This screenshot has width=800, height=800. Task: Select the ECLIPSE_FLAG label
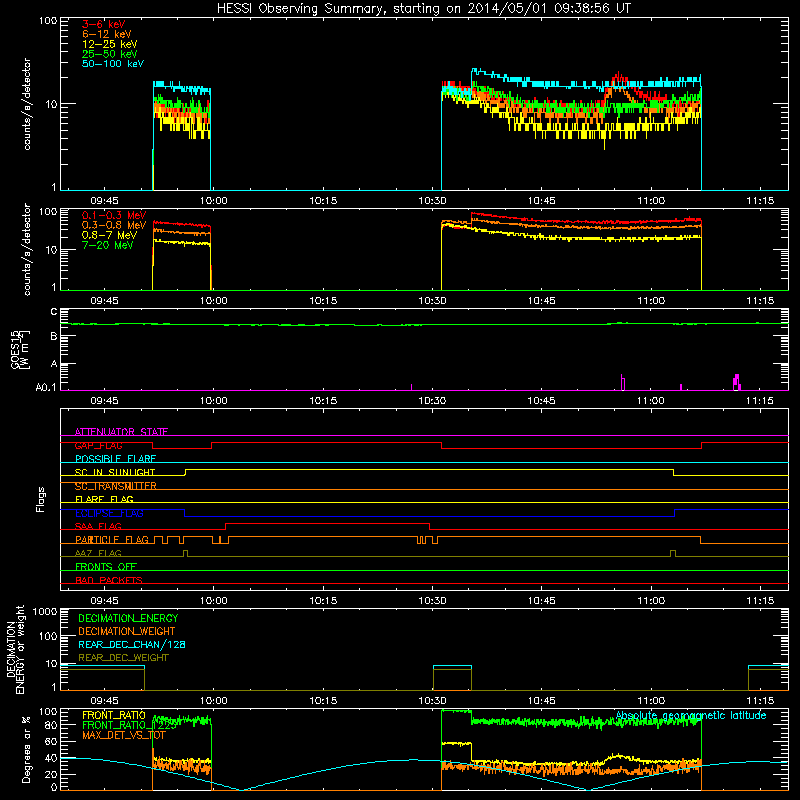[x=109, y=513]
